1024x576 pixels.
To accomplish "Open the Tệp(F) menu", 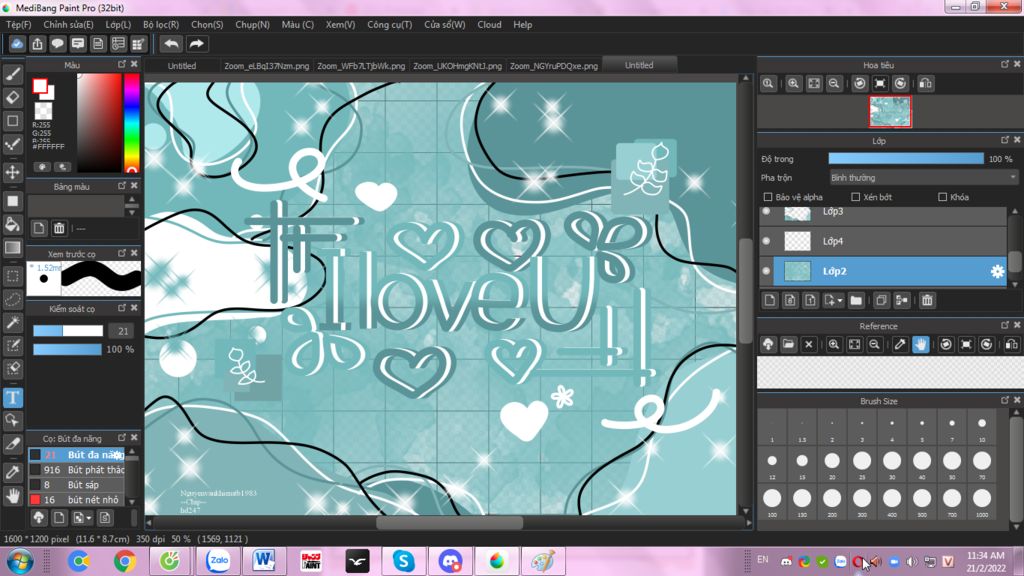I will 19,25.
